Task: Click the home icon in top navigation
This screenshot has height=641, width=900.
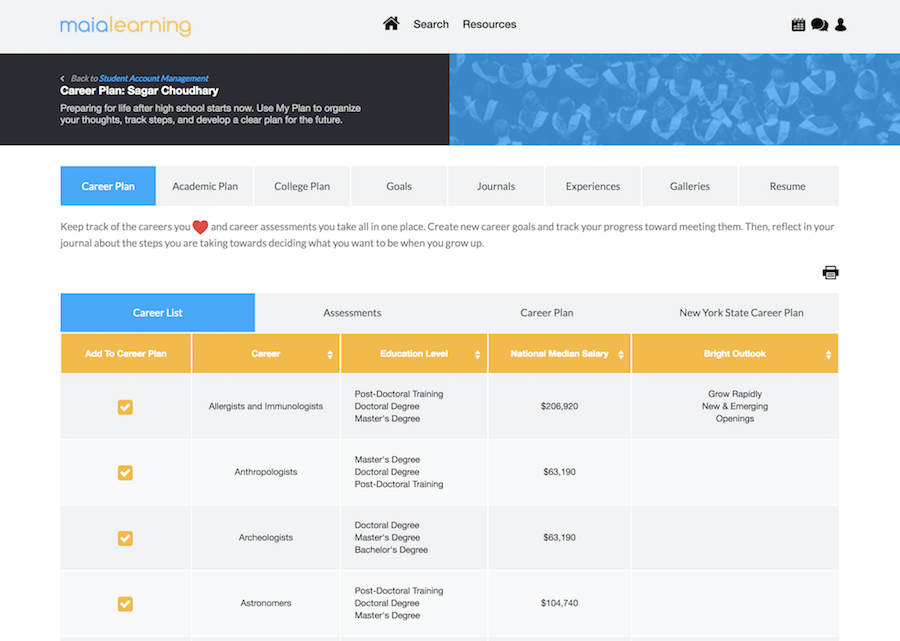Action: tap(391, 24)
